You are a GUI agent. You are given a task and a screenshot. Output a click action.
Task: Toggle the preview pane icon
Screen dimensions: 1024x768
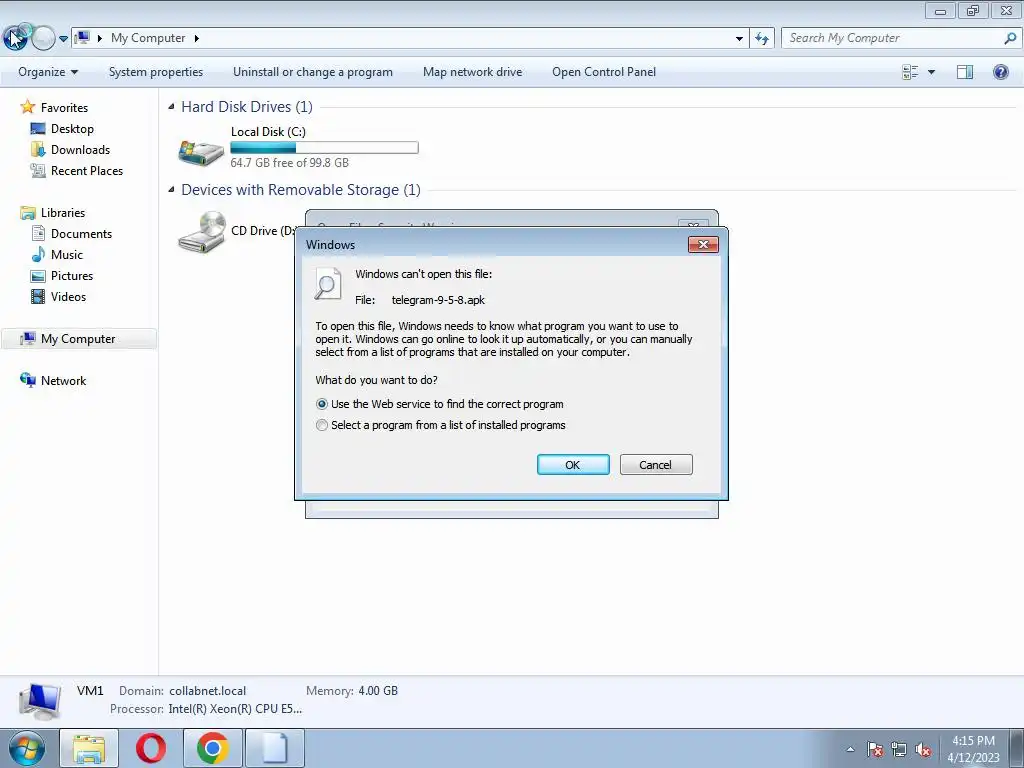(x=965, y=72)
